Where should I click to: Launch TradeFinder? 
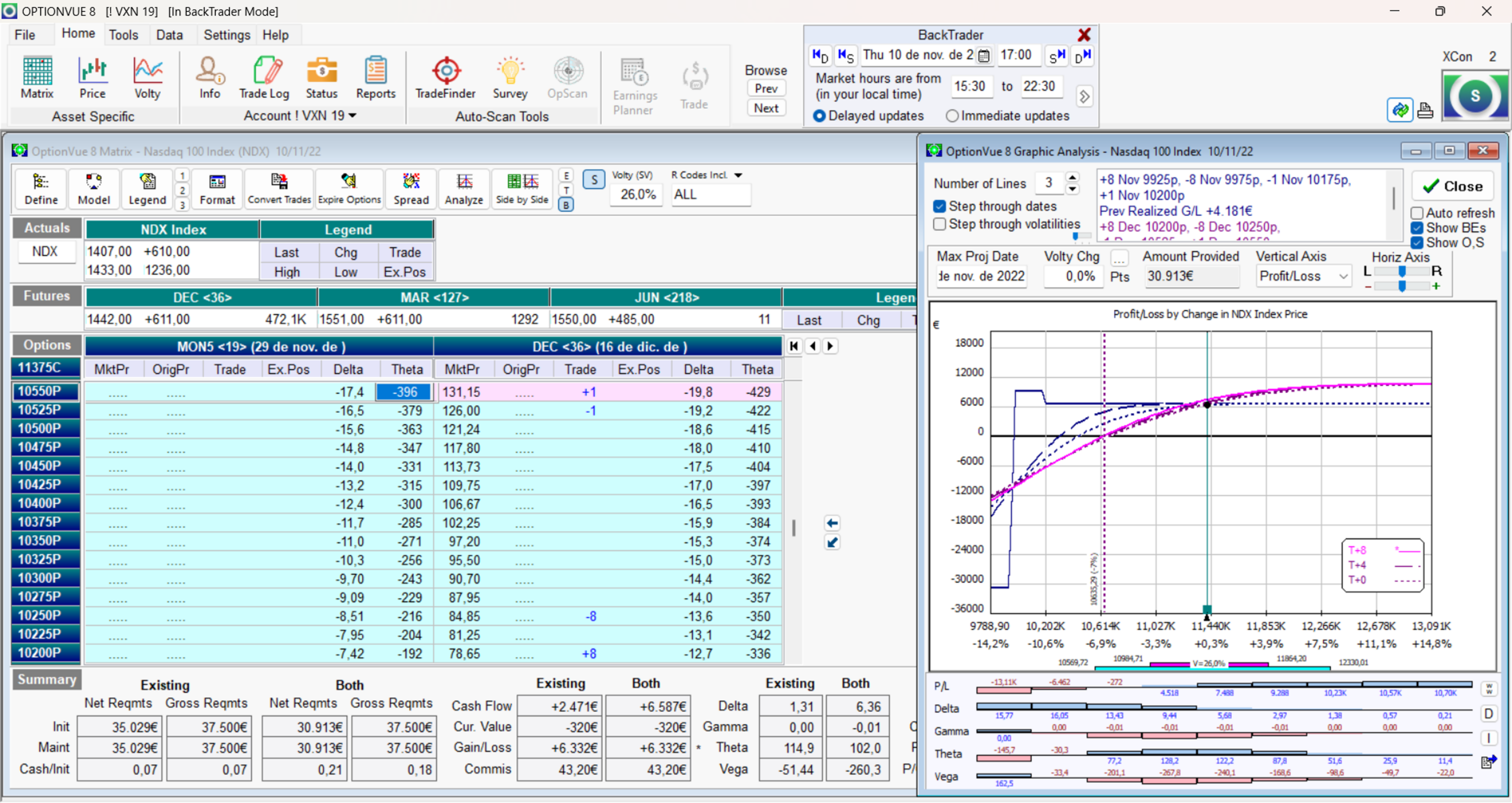[446, 78]
